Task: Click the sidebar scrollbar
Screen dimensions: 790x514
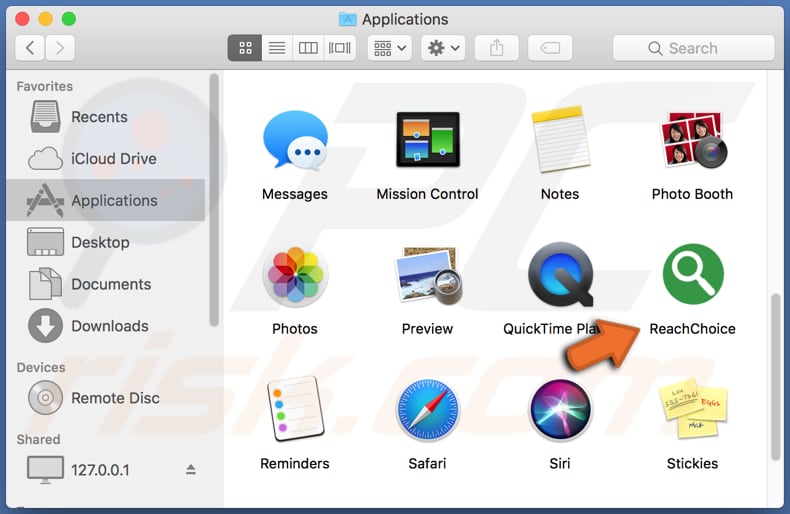Action: click(x=214, y=200)
